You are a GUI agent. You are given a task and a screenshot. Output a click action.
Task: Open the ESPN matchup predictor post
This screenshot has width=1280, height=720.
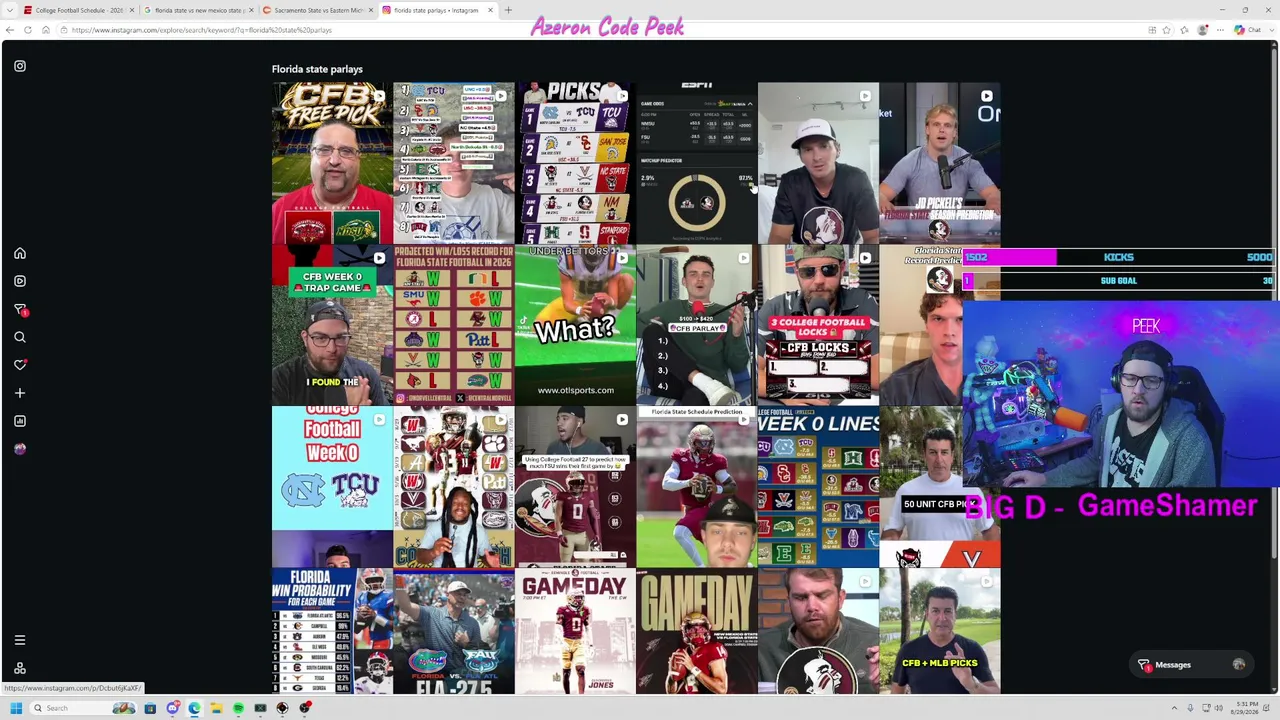(x=697, y=163)
